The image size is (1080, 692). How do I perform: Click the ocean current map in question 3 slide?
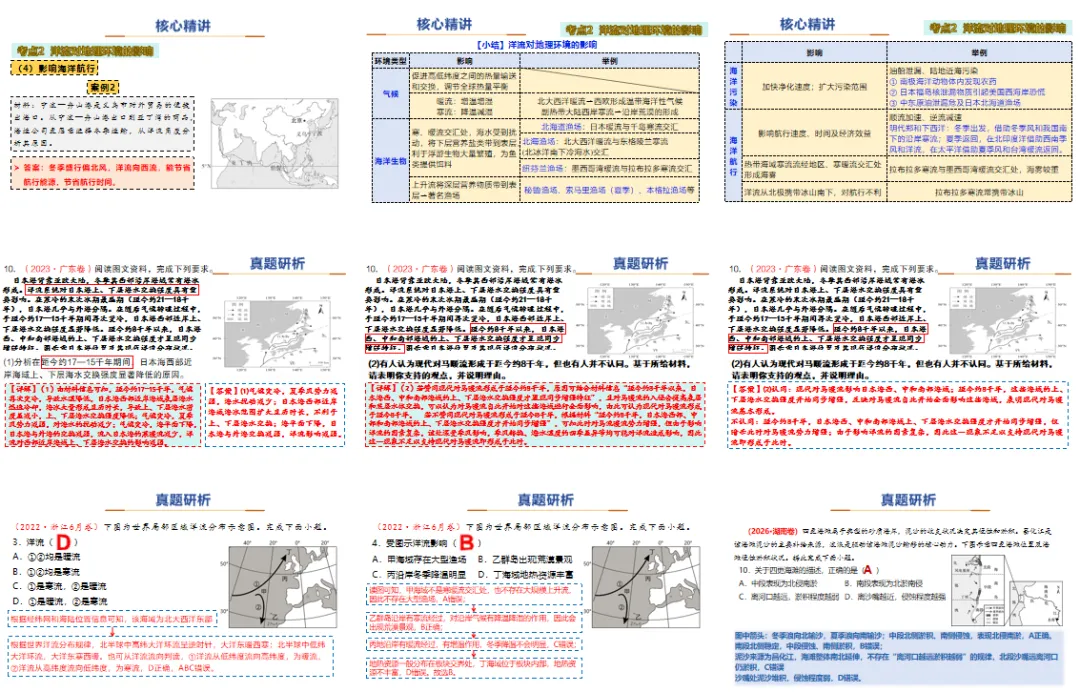[x=283, y=586]
